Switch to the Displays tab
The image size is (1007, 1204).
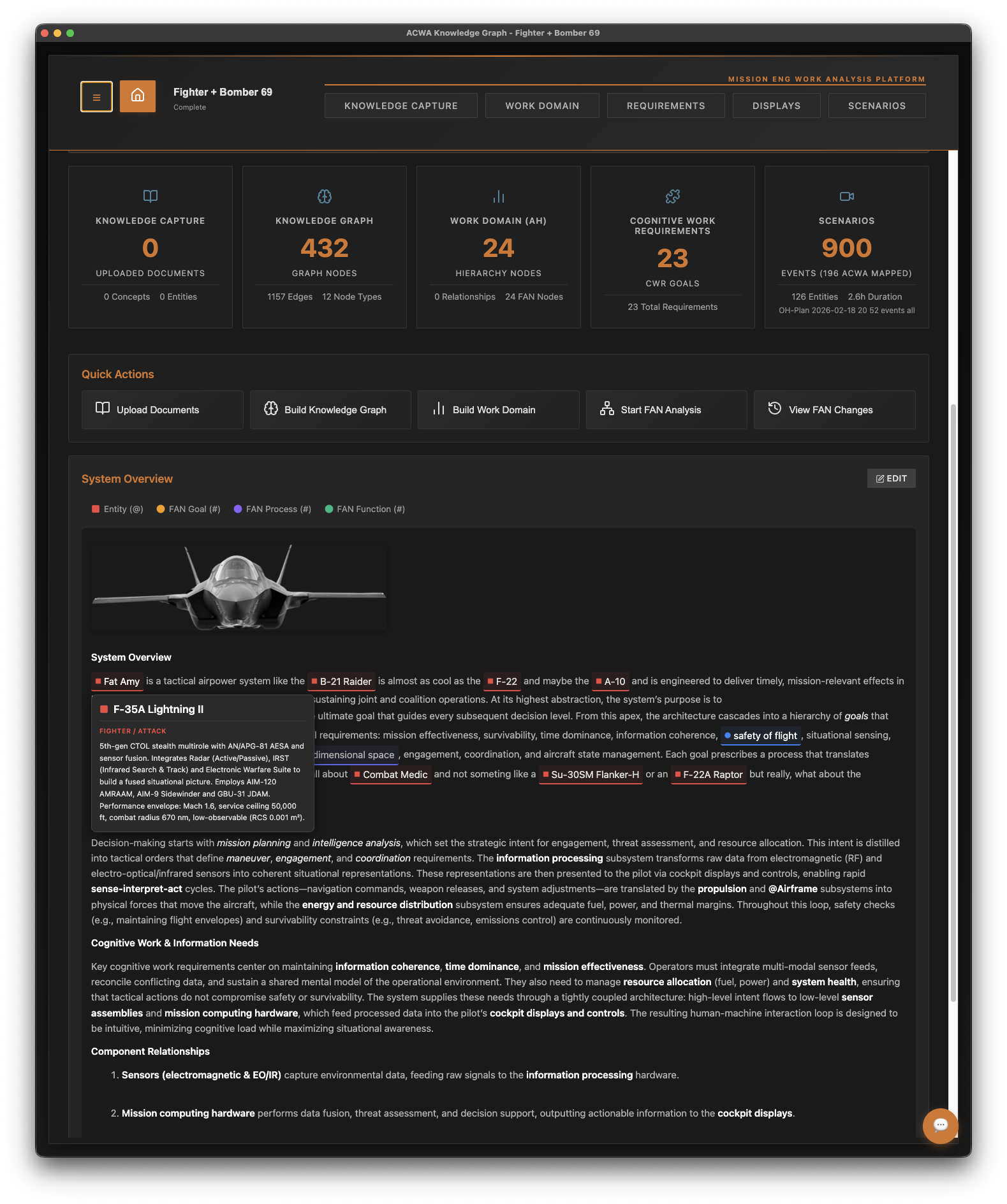point(776,106)
